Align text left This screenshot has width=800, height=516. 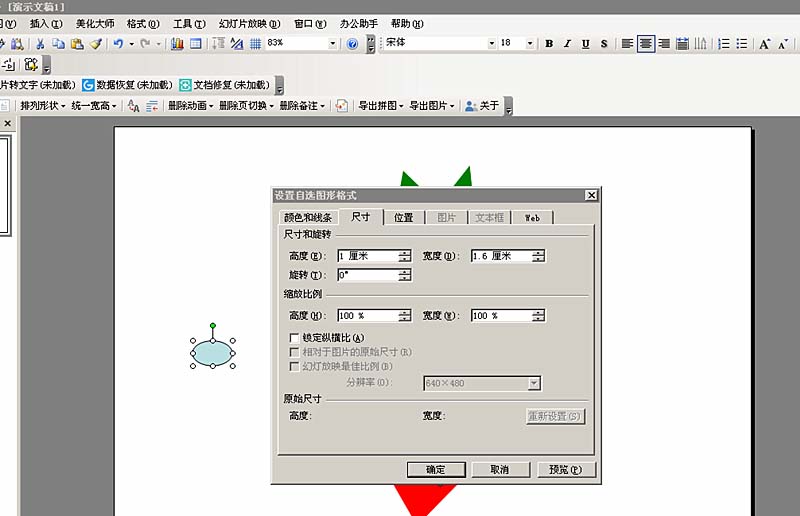(x=627, y=44)
